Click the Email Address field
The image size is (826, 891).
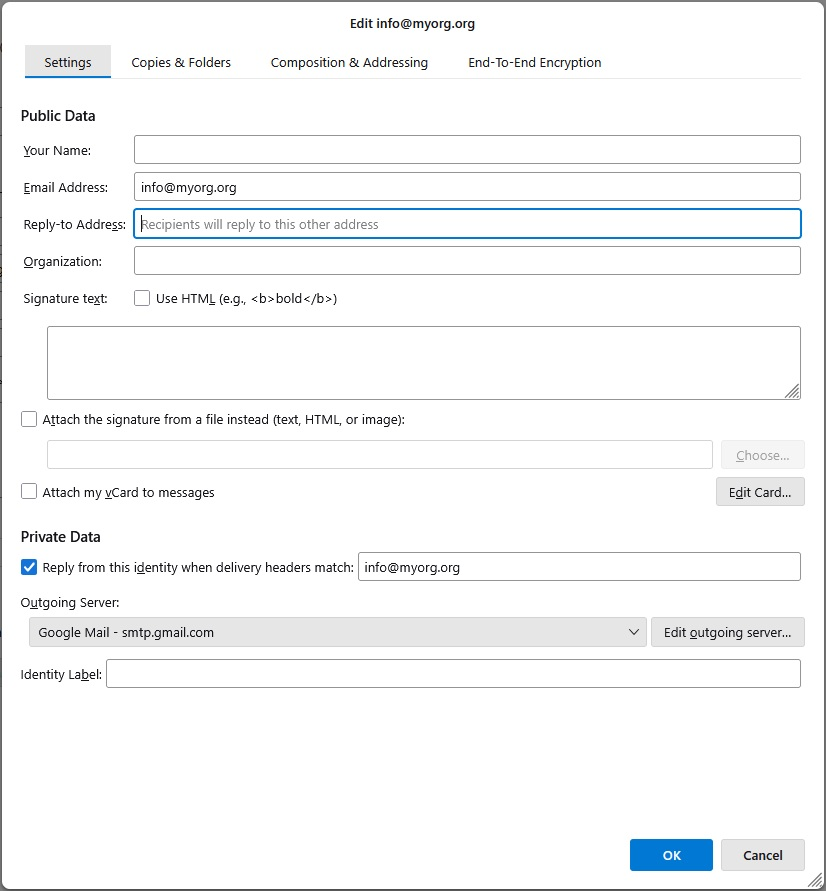pyautogui.click(x=467, y=187)
